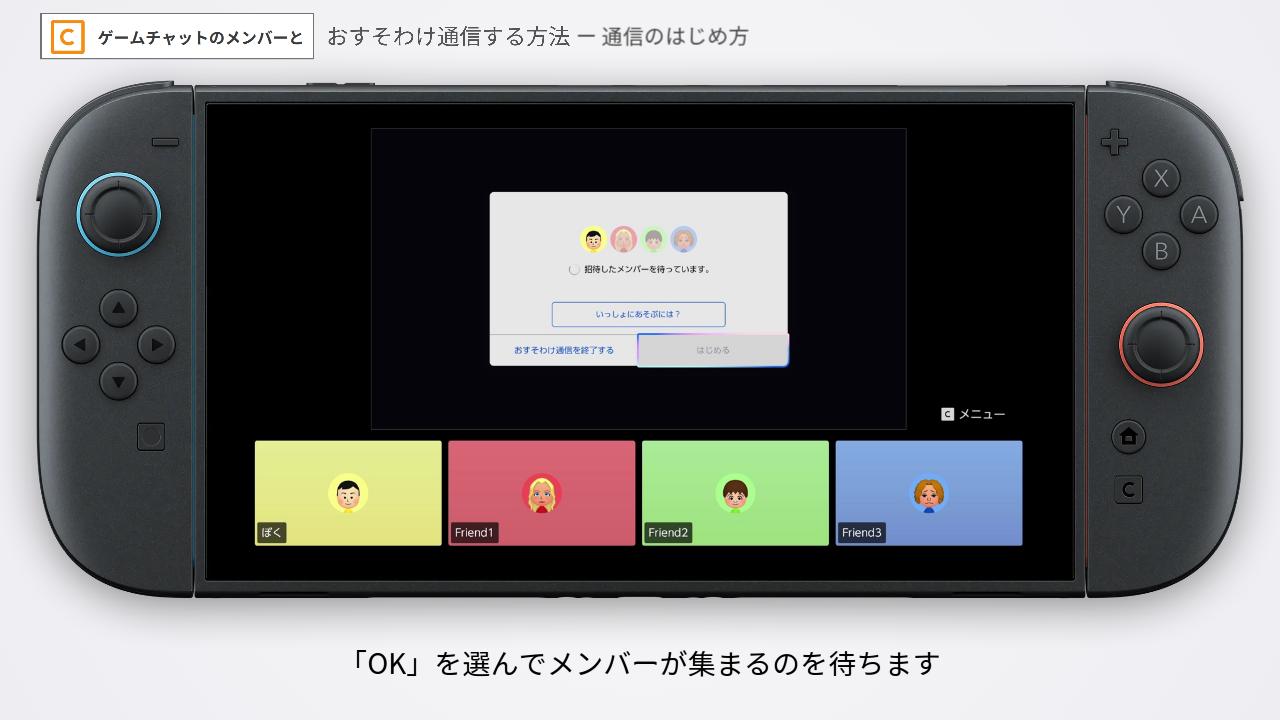1280x720 pixels.
Task: Click the green-circled Mii avatar in the dialog
Action: 654,240
